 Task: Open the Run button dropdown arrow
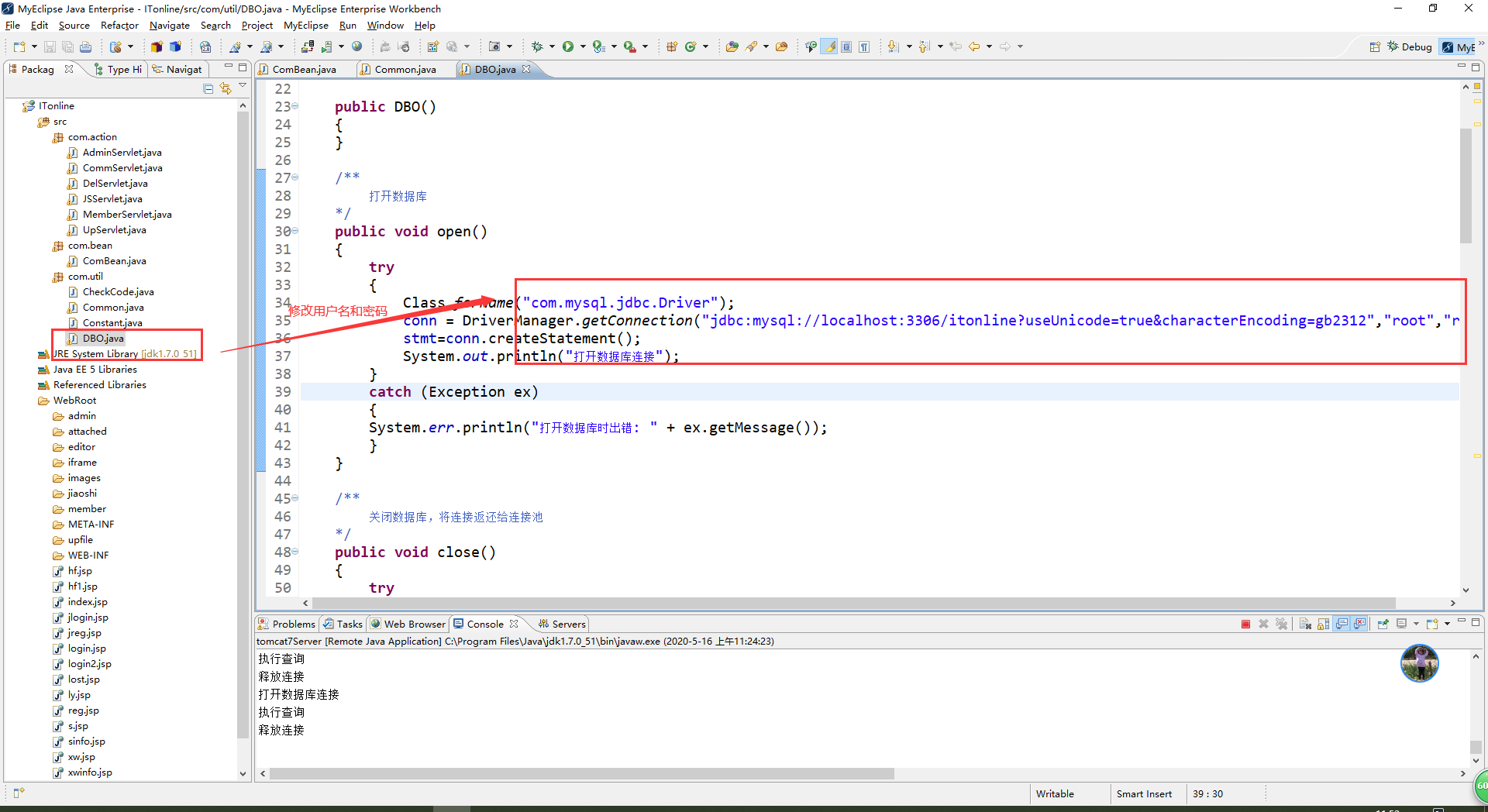point(581,46)
